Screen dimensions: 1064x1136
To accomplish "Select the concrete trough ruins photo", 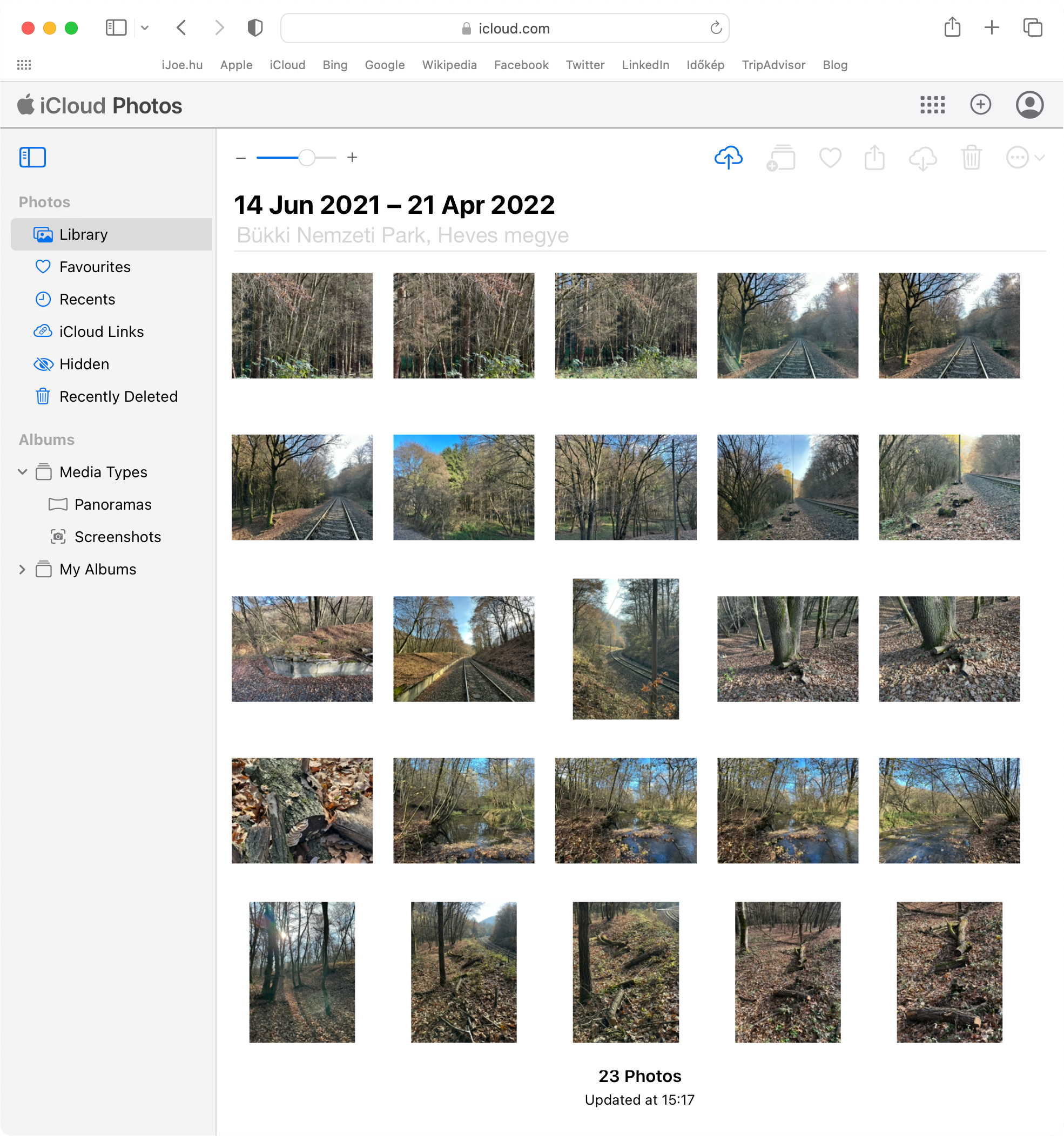I will pos(302,649).
